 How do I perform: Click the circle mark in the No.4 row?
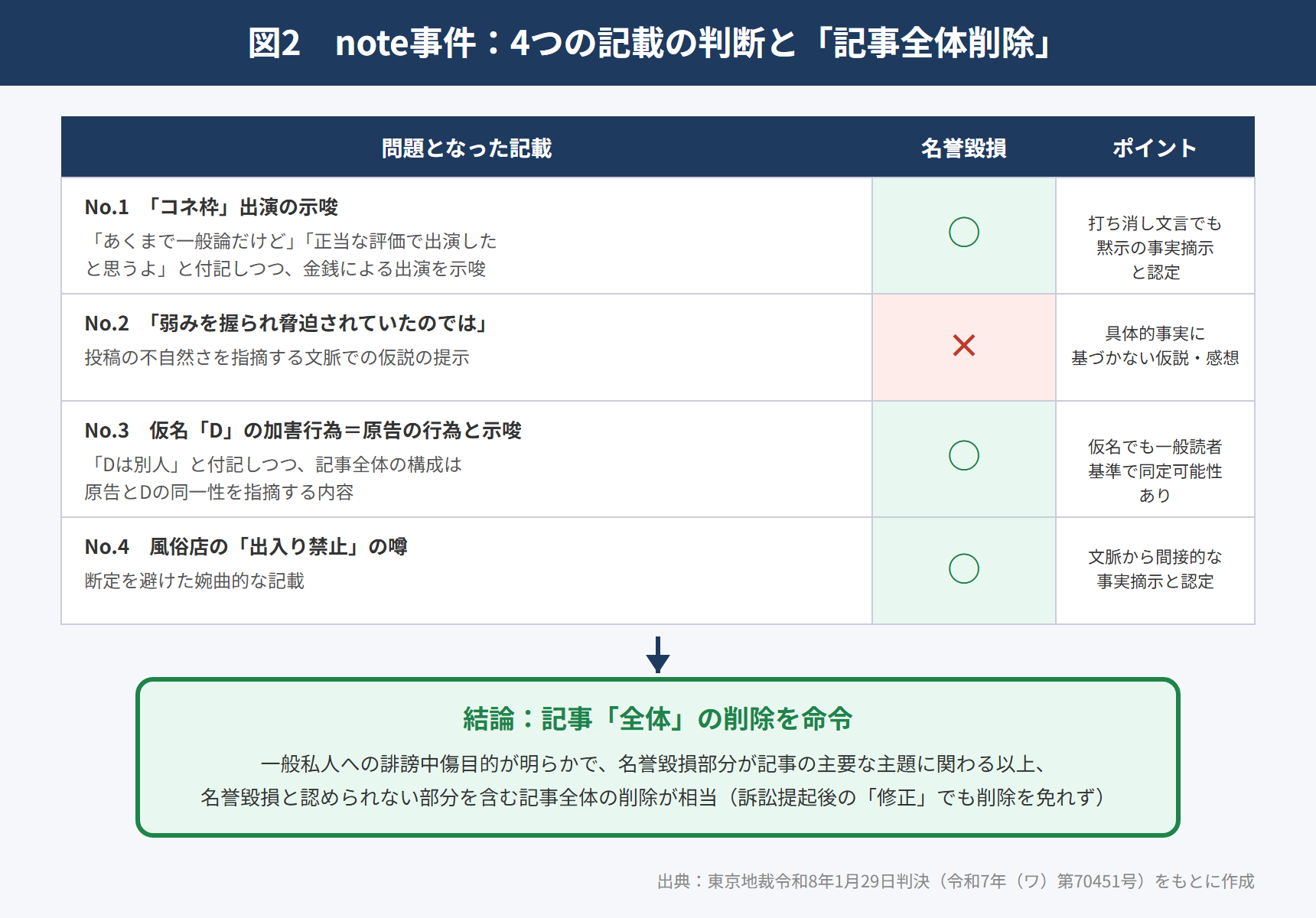point(964,568)
